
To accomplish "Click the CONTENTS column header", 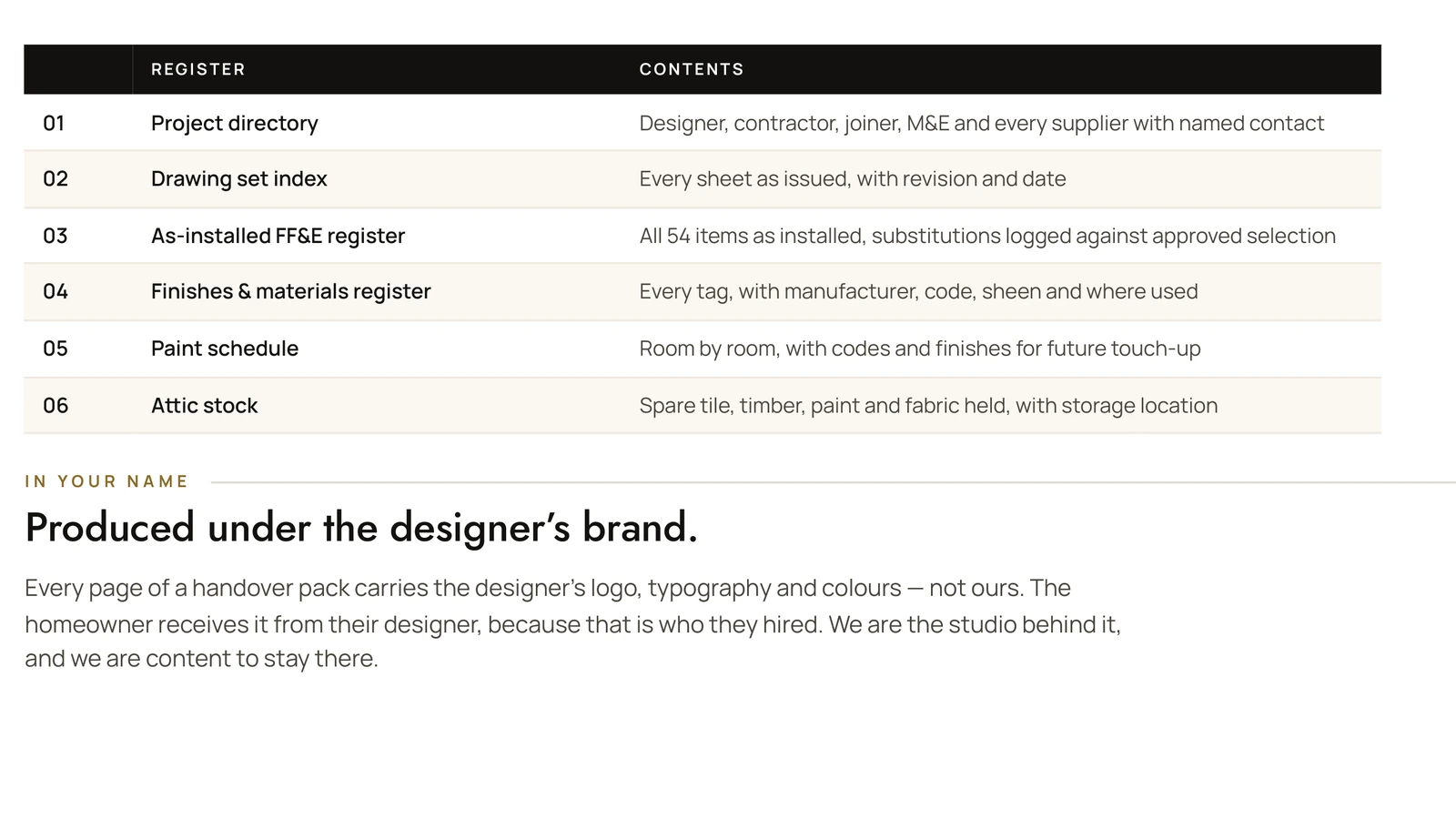I will (x=692, y=69).
